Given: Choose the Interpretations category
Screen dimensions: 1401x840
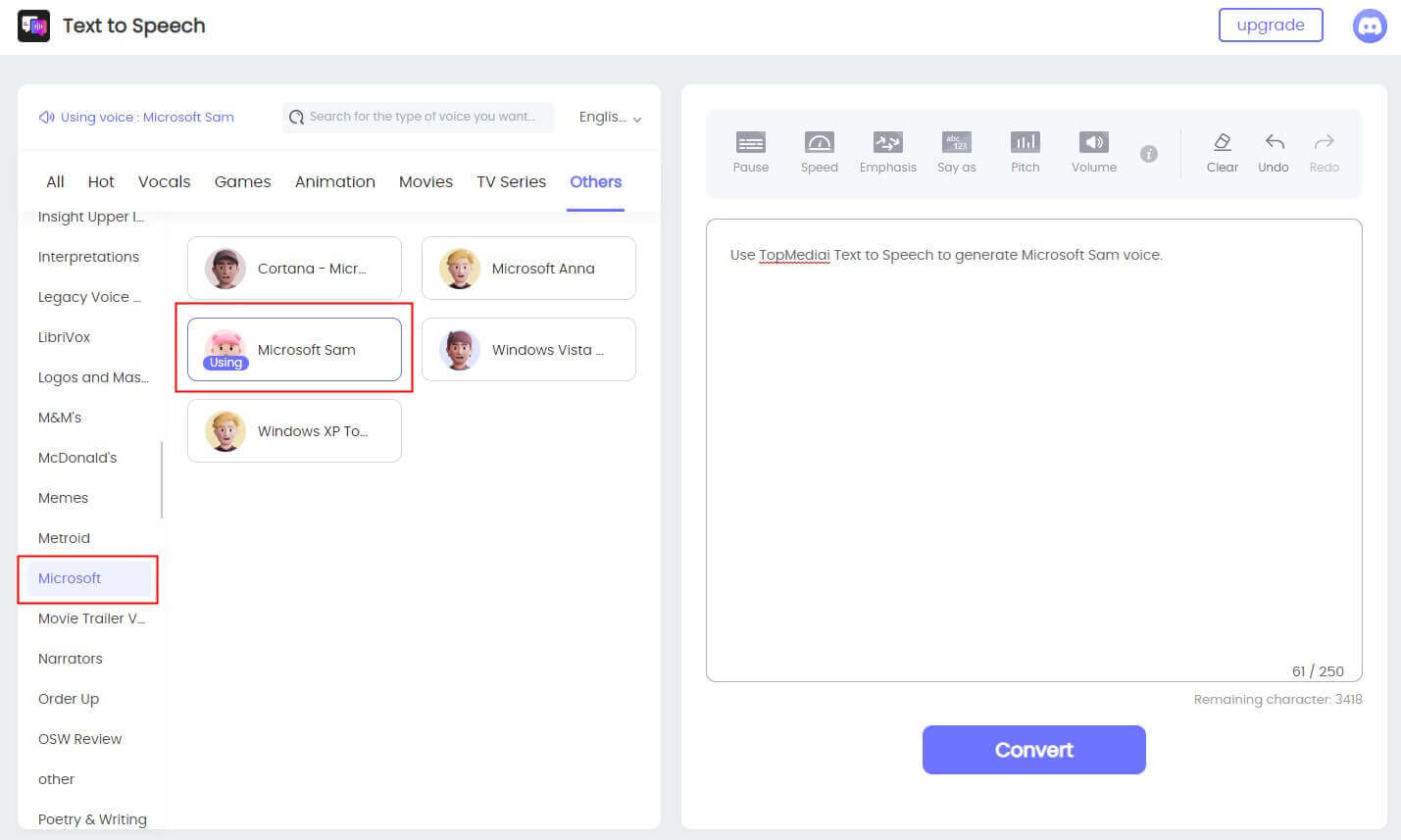Looking at the screenshot, I should pos(88,257).
